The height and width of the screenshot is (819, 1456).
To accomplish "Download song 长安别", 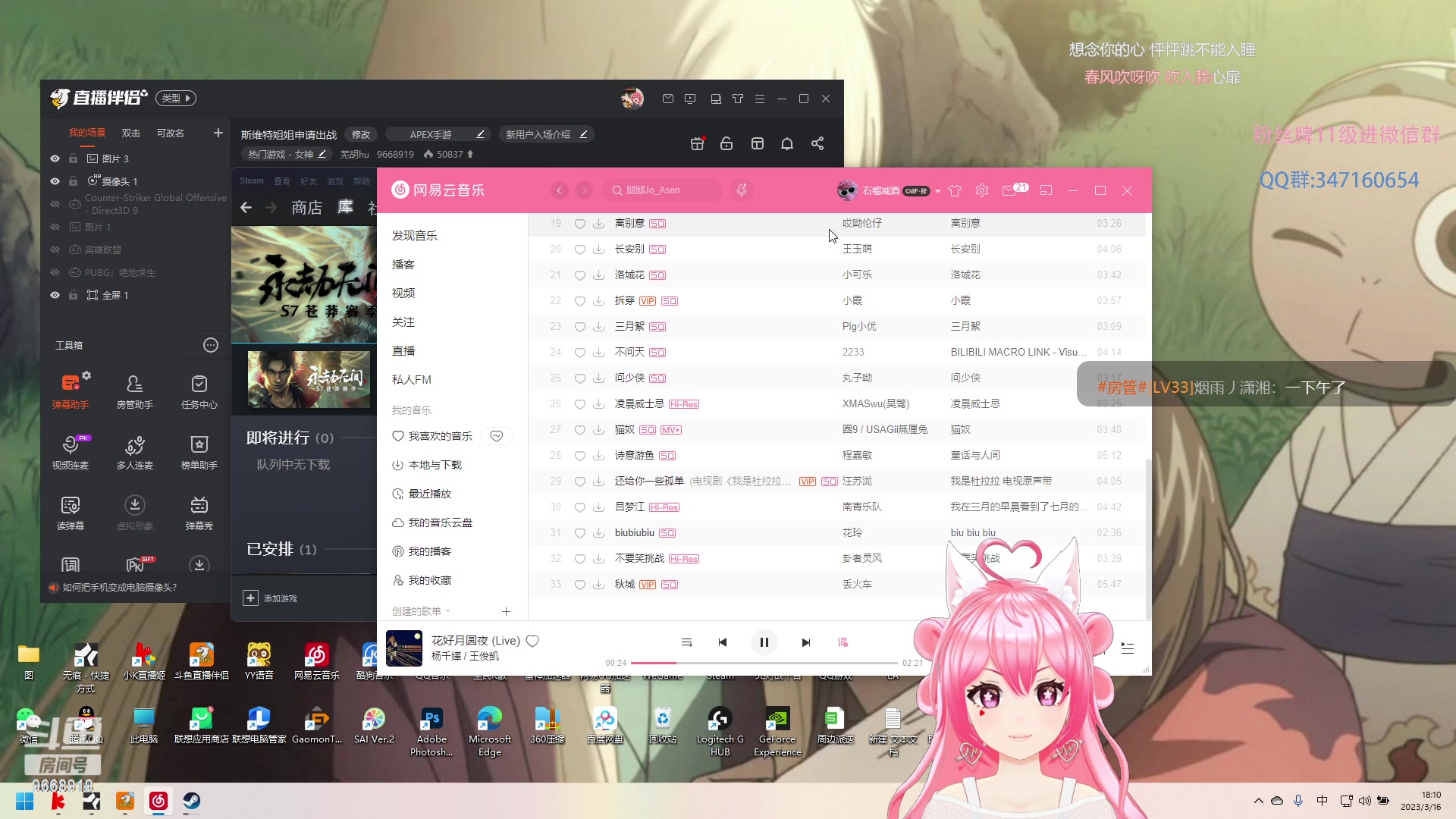I will [598, 249].
